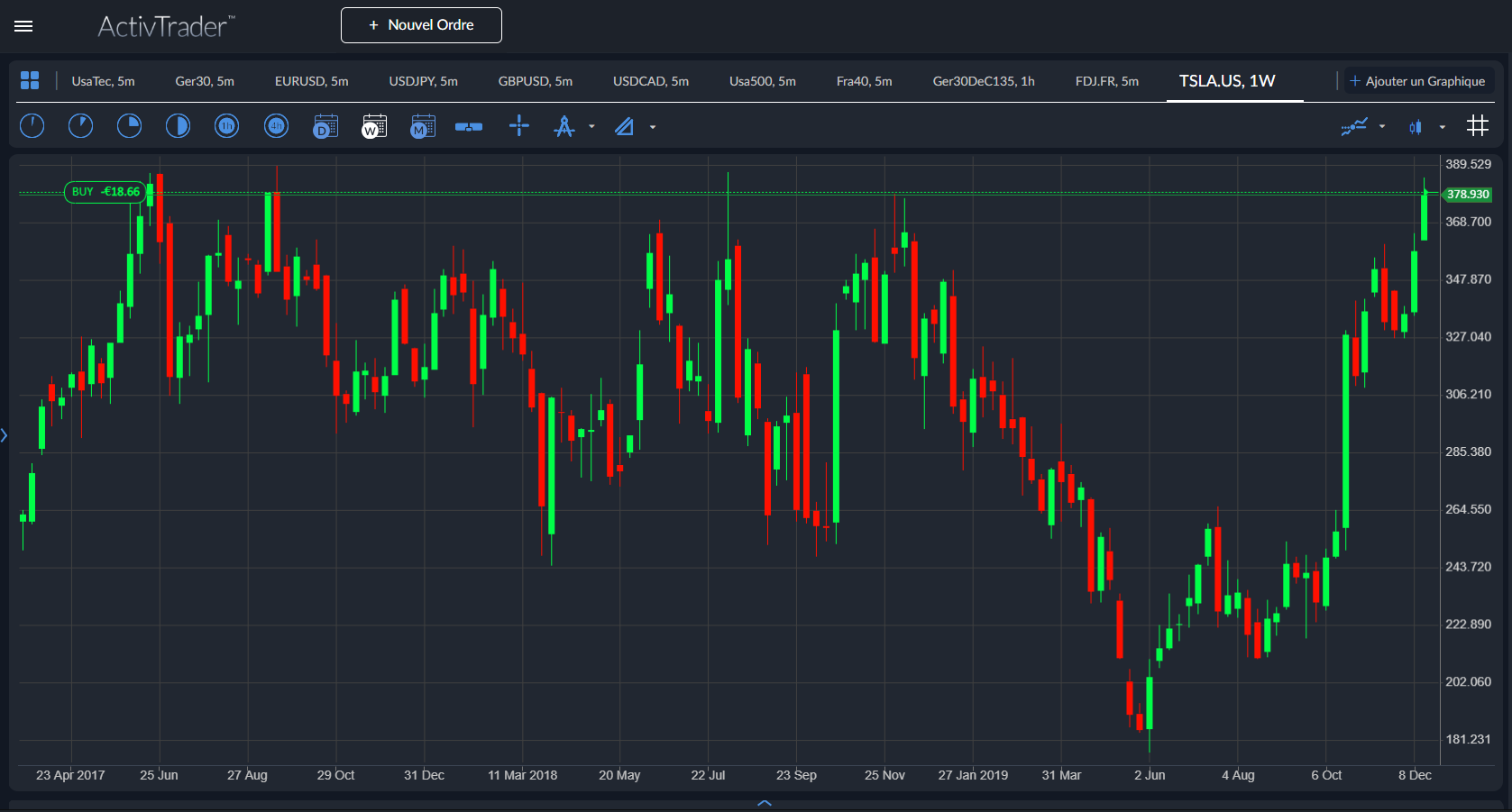Click the BUY -€18.66 position label
The width and height of the screenshot is (1512, 812).
tap(105, 192)
